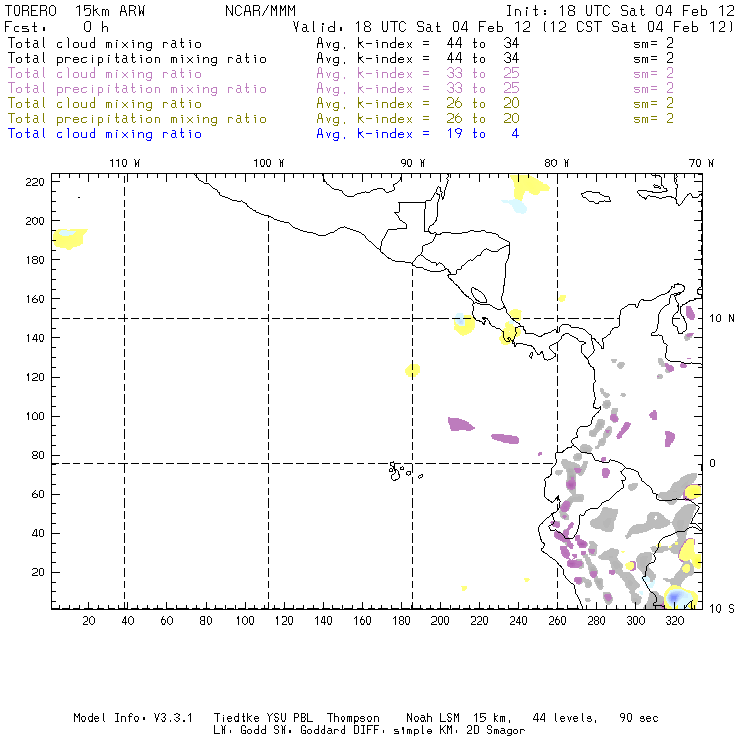Image resolution: width=740 pixels, height=740 pixels.
Task: Click the '100 W' longitude label
Action: pyautogui.click(x=269, y=163)
